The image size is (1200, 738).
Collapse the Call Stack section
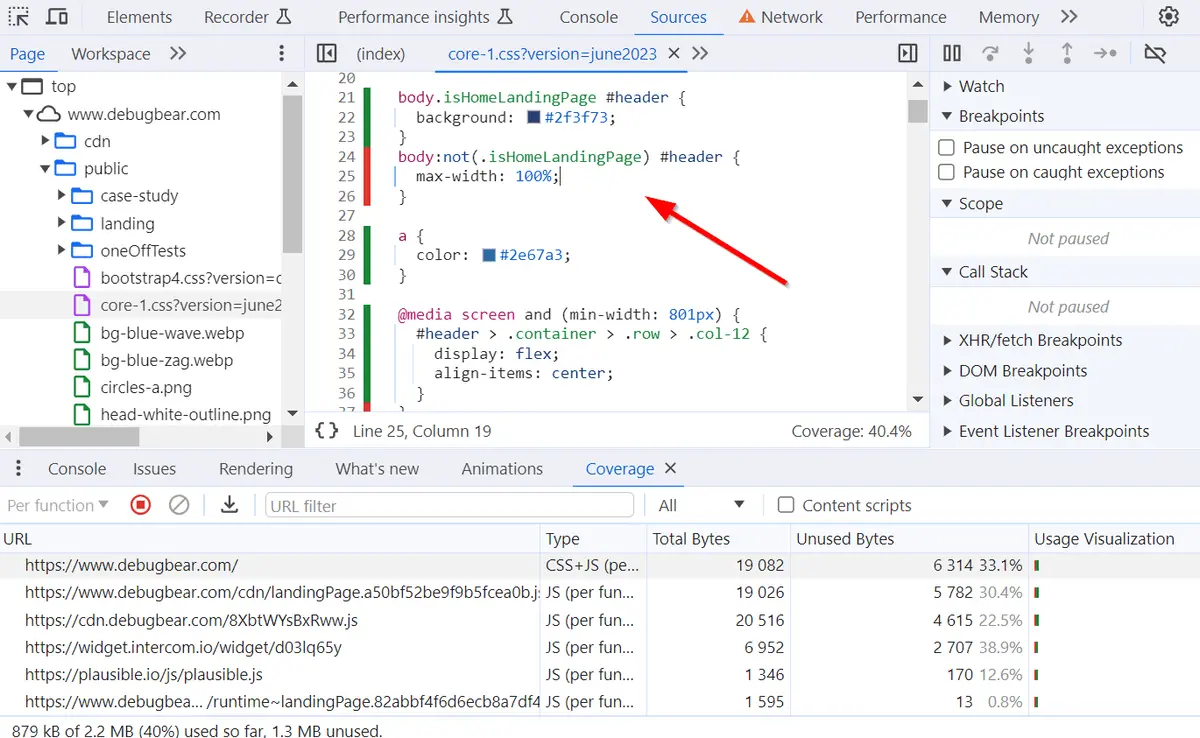click(947, 272)
